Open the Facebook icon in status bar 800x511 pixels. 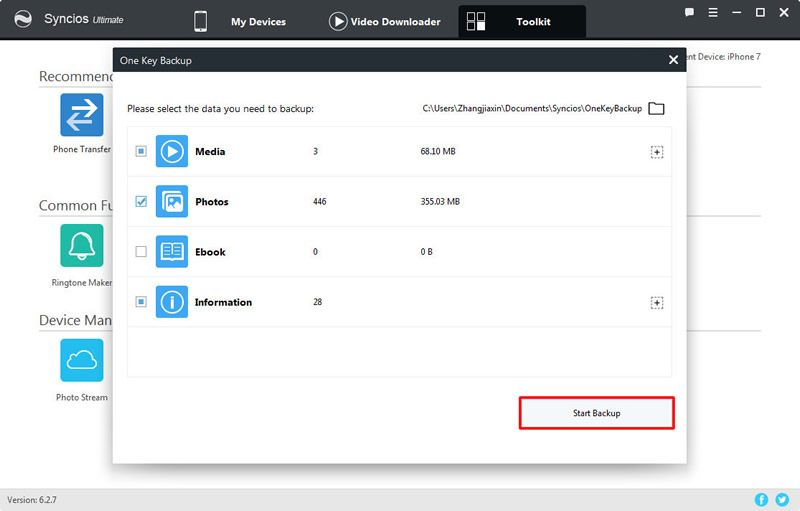pyautogui.click(x=761, y=500)
